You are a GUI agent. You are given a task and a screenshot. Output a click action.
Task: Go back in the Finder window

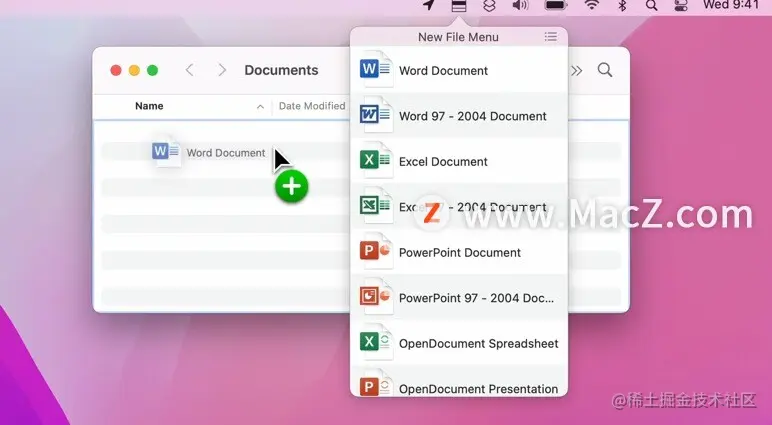[x=190, y=70]
